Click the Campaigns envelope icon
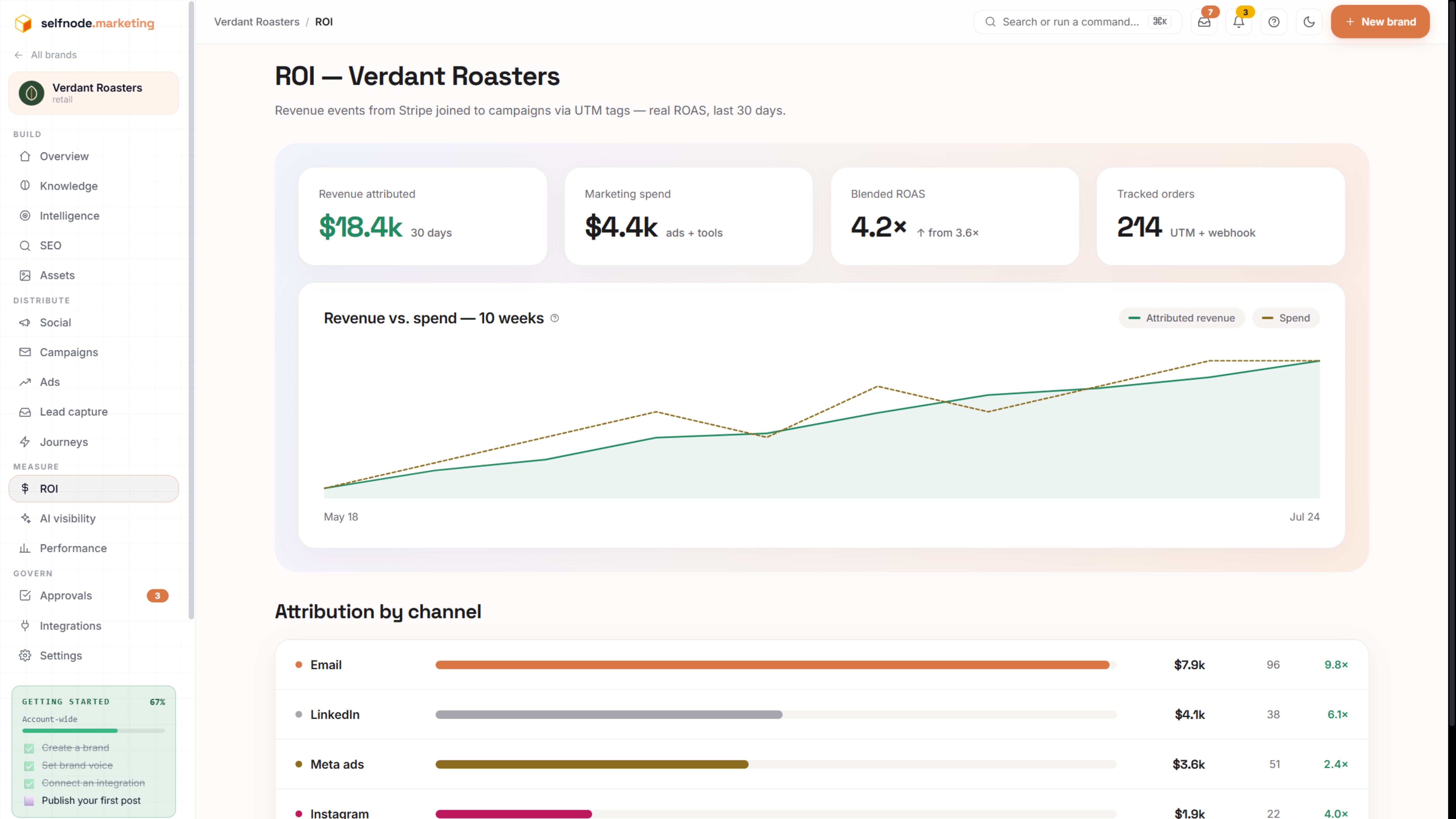1456x819 pixels. 25,352
